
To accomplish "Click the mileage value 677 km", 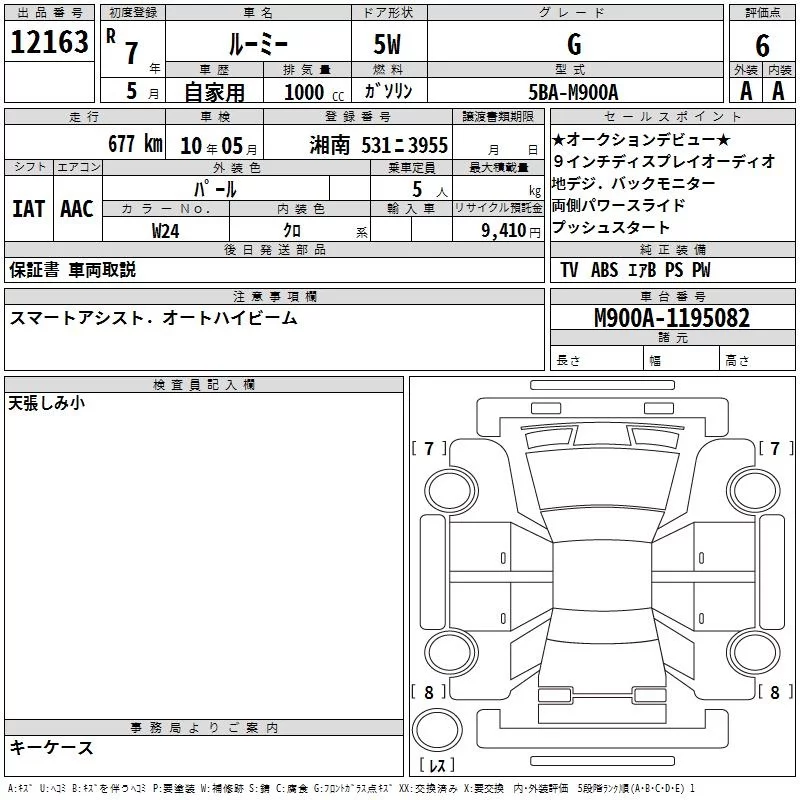I will (x=134, y=144).
